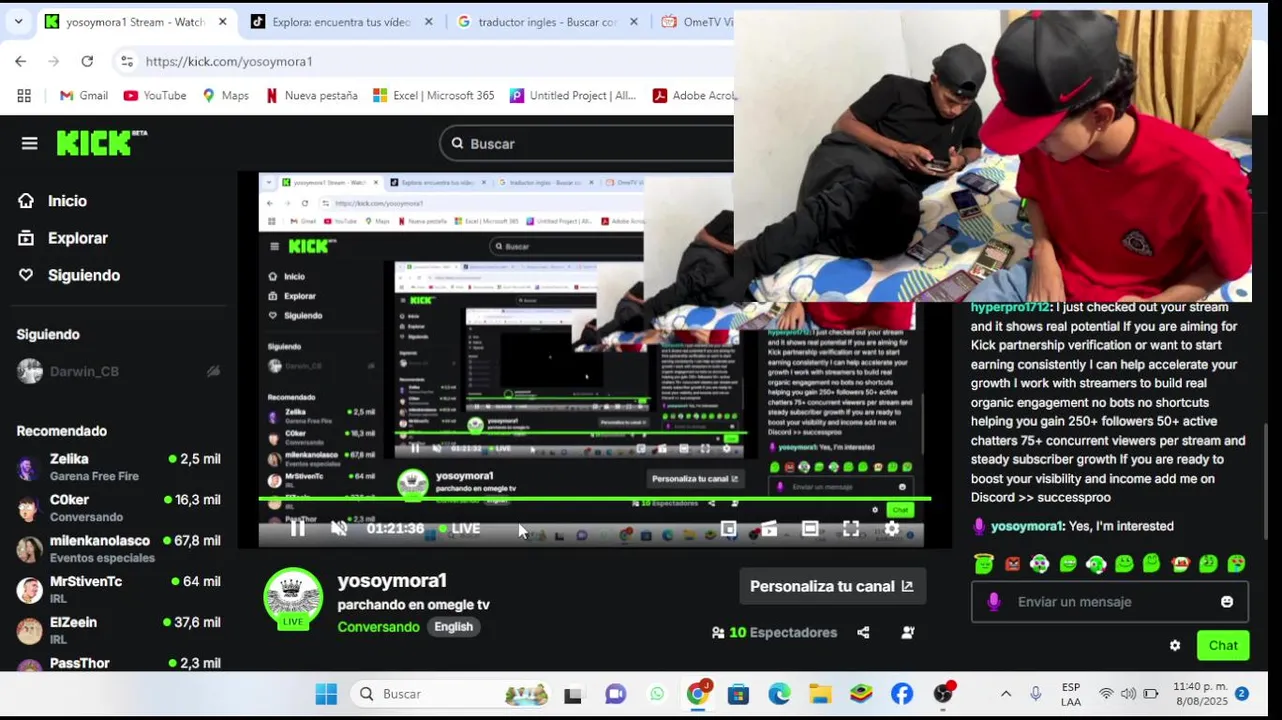Open the Excel Microsoft 365 bookmark
The width and height of the screenshot is (1282, 720).
tap(433, 96)
